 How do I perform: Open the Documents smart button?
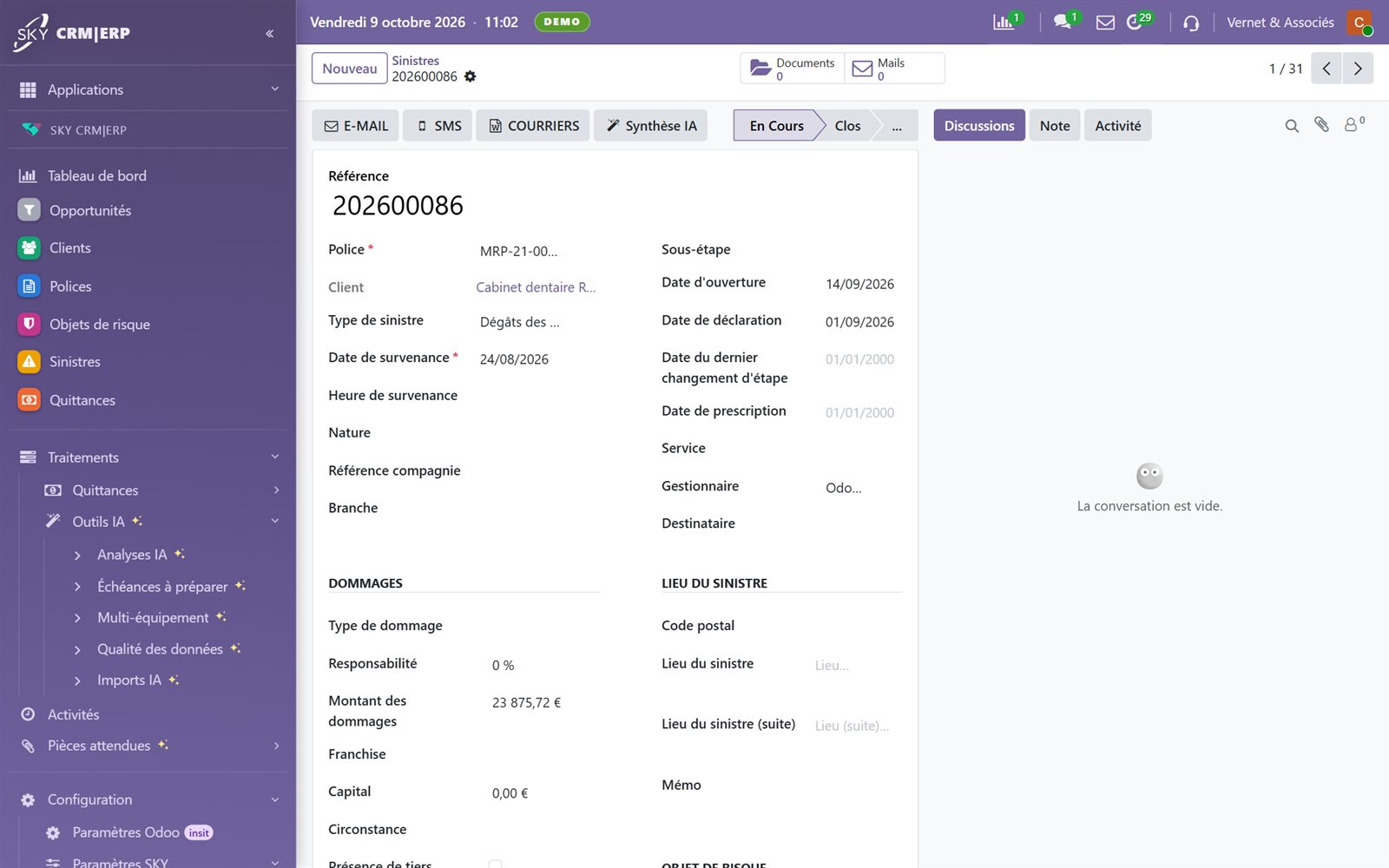pyautogui.click(x=793, y=69)
